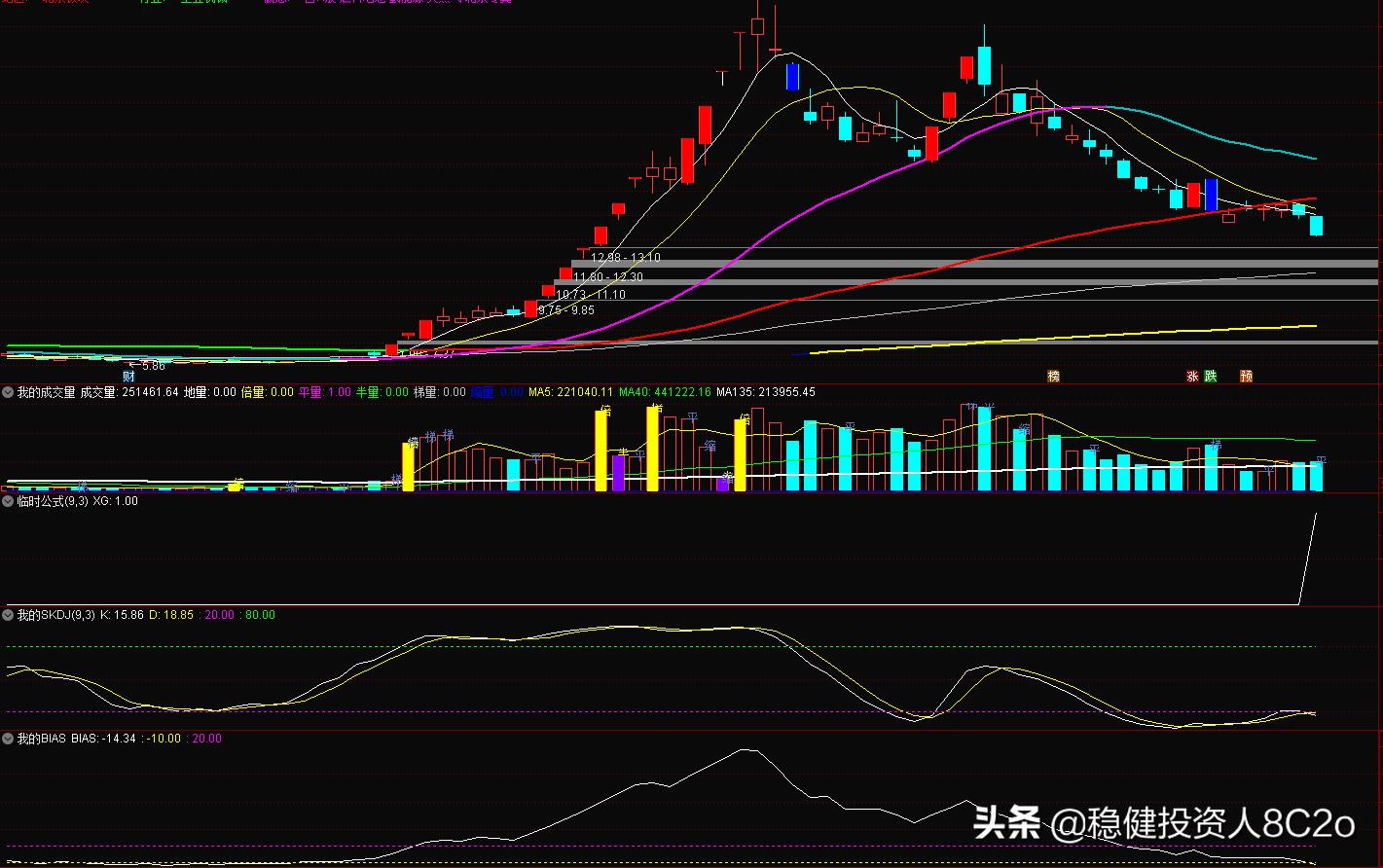Open the green 行业 menu at top
This screenshot has width=1383, height=868.
point(151,3)
